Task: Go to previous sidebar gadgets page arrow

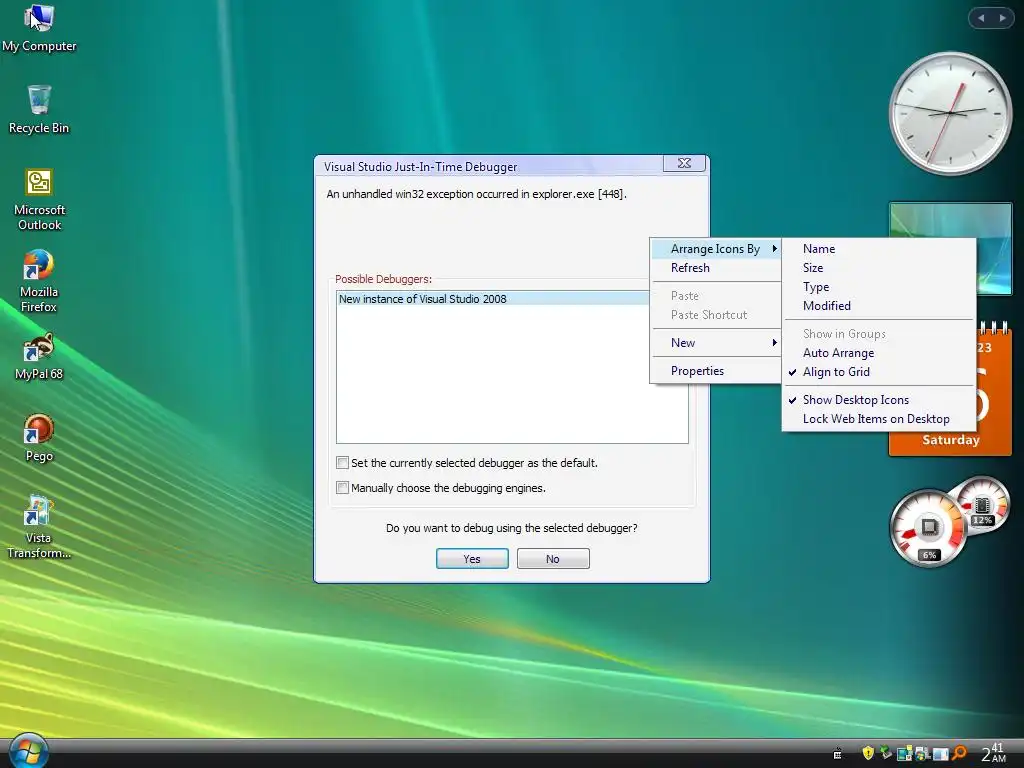Action: (x=981, y=18)
